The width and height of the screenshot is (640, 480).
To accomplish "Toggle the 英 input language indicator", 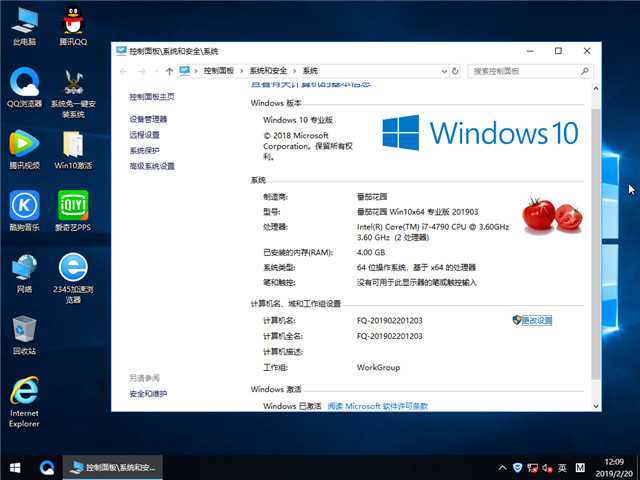I will [563, 467].
